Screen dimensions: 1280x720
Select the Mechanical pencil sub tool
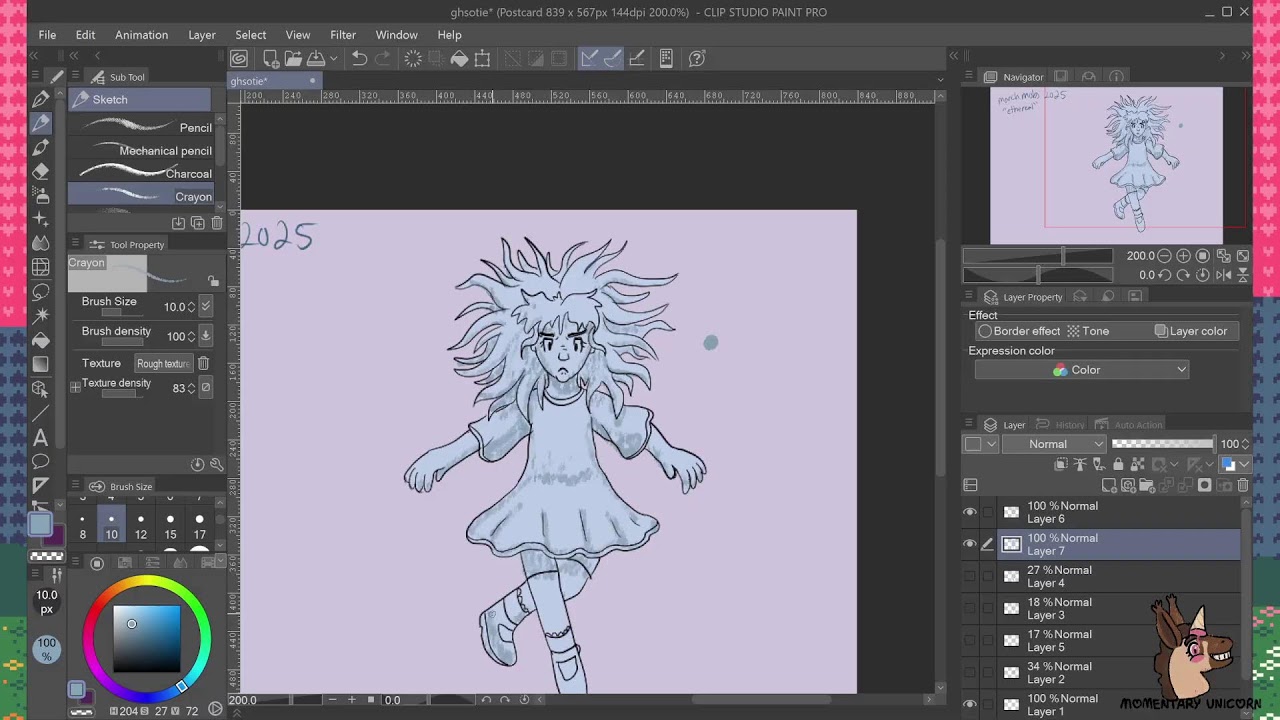pyautogui.click(x=141, y=150)
